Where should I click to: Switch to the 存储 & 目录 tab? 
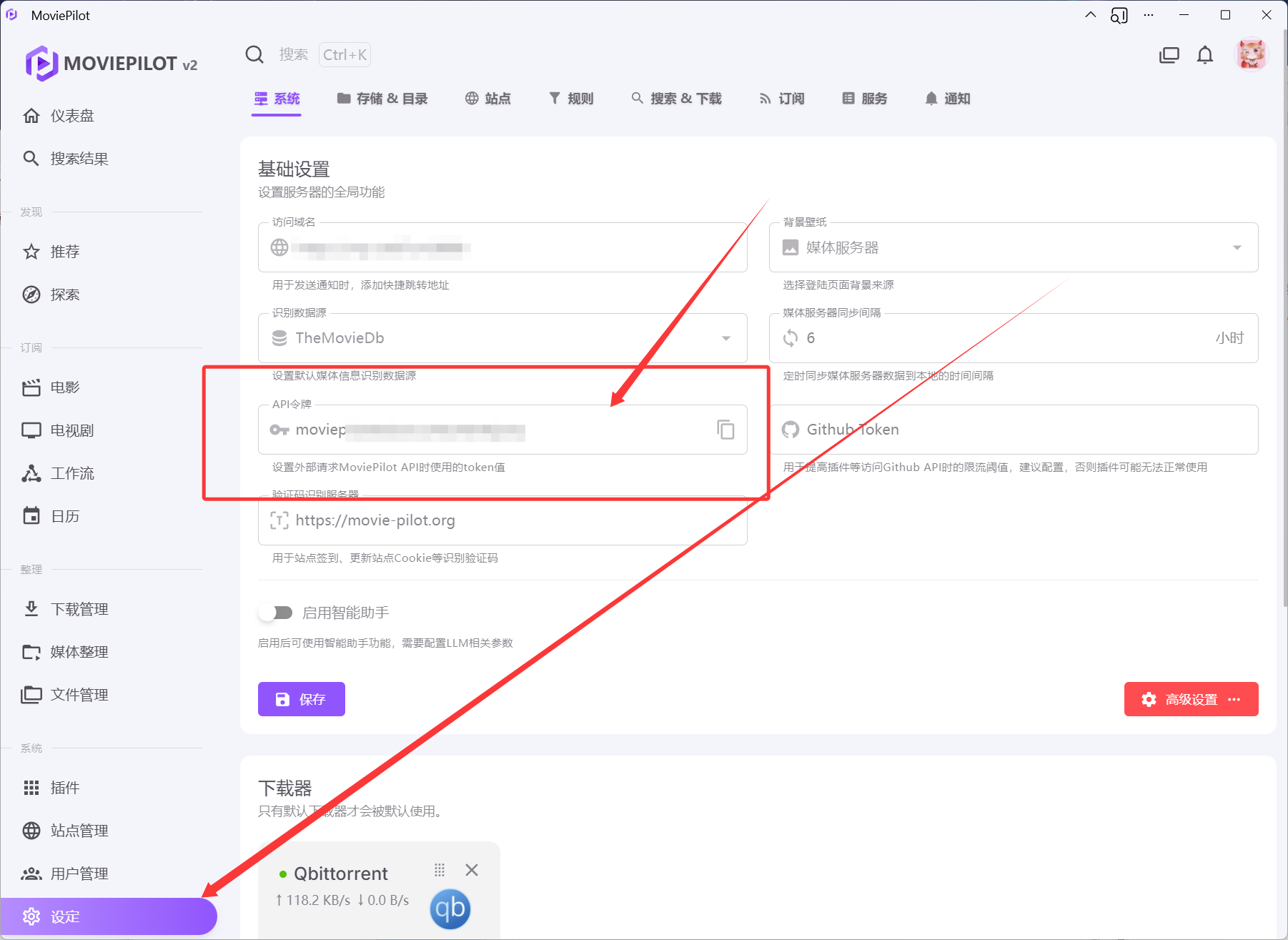click(382, 99)
